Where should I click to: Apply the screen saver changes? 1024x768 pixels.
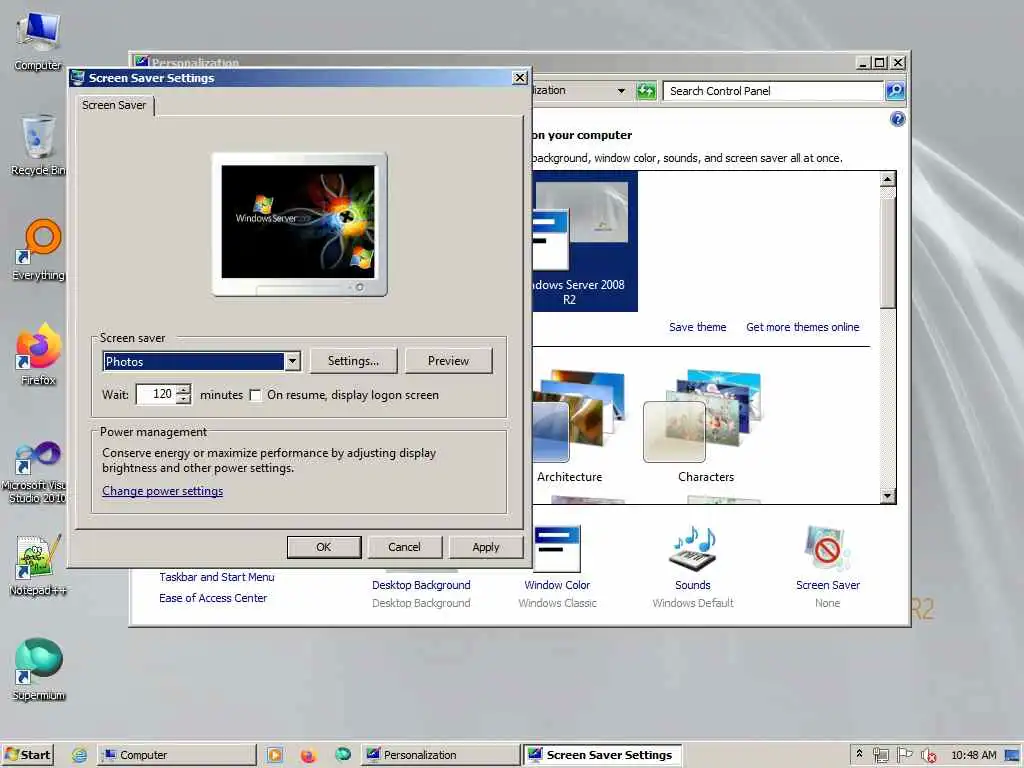(486, 547)
